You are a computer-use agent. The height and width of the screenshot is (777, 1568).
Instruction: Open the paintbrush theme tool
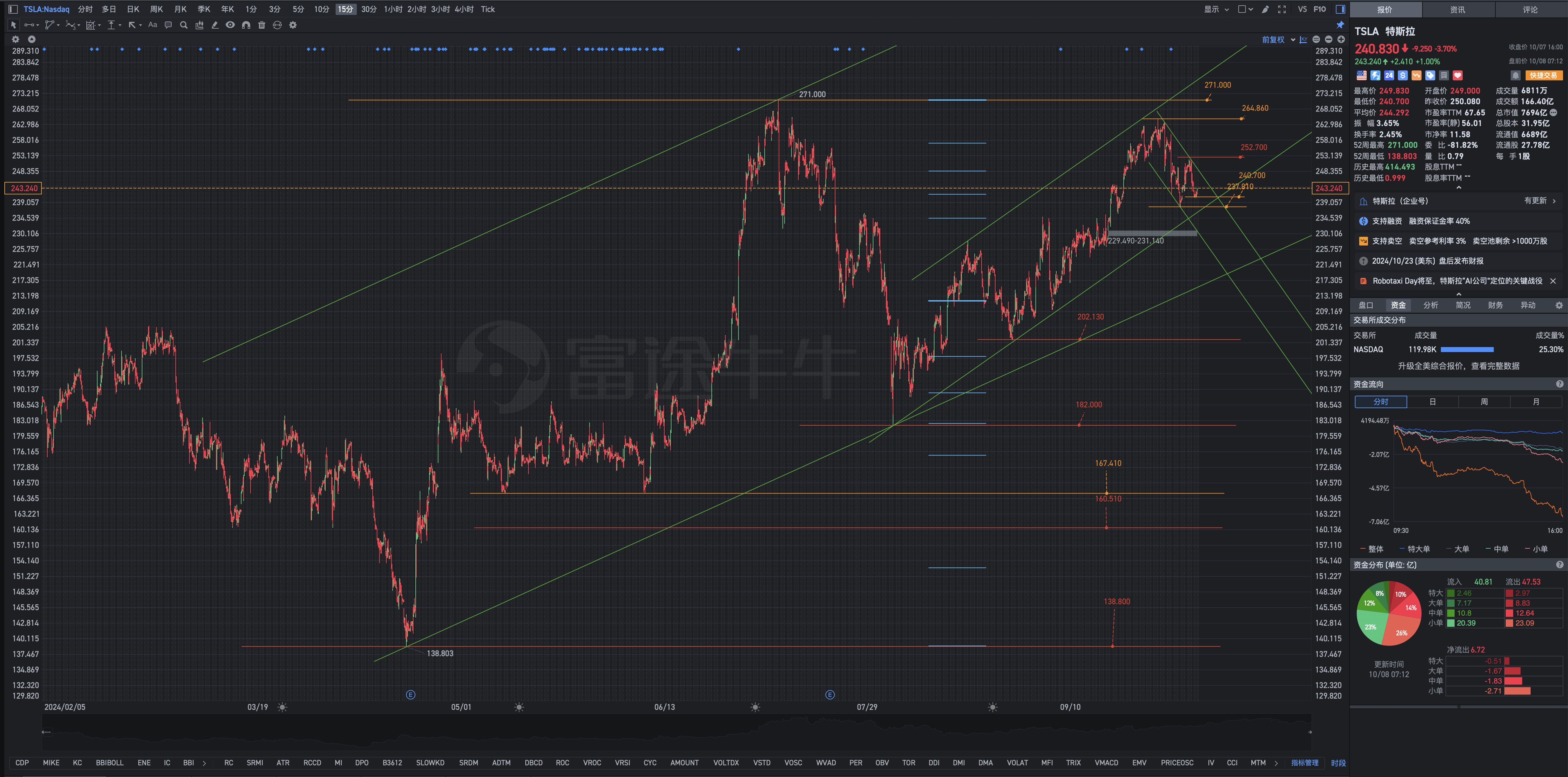pyautogui.click(x=1265, y=9)
